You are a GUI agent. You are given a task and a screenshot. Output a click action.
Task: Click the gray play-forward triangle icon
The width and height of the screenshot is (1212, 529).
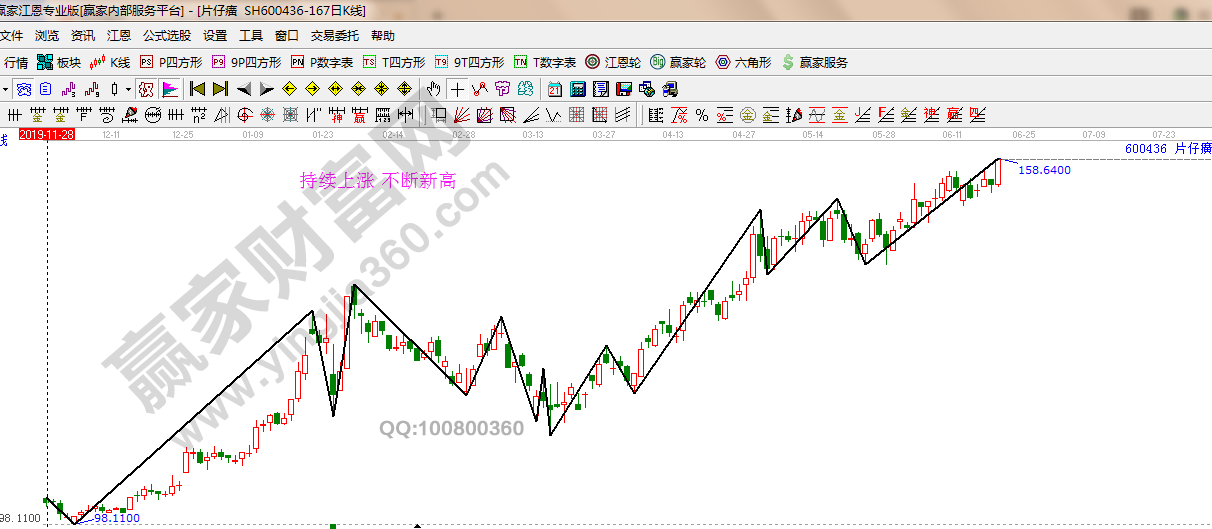coord(266,89)
